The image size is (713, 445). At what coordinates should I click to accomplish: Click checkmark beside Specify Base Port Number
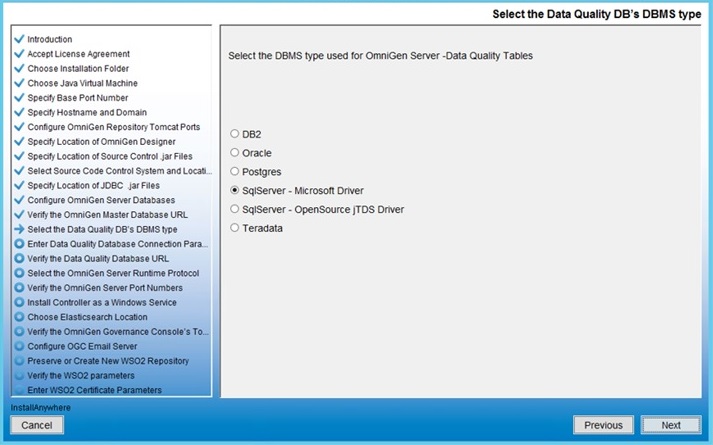19,97
